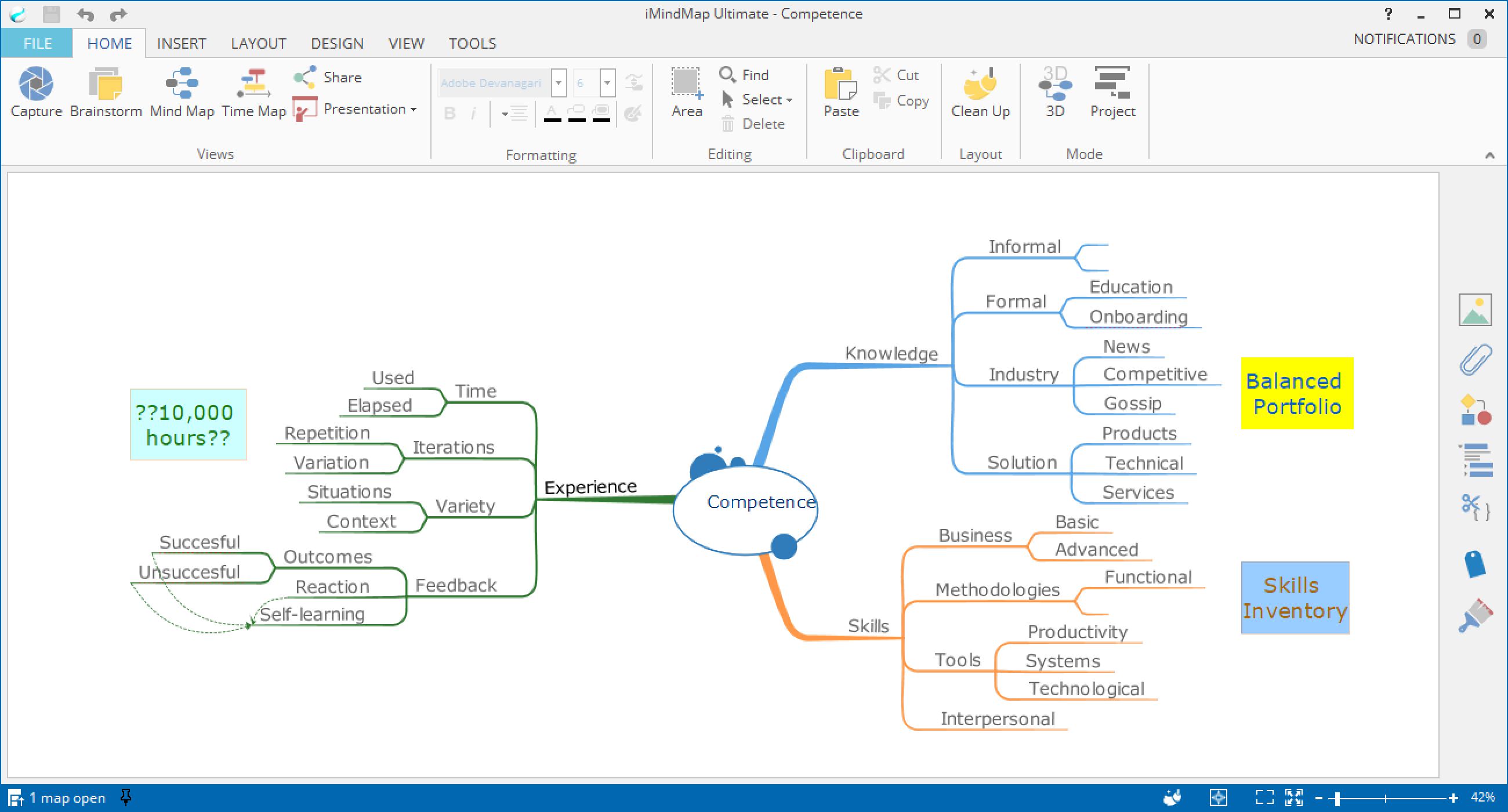Toggle bold formatting button
Viewport: 1508px width, 812px height.
coord(448,115)
